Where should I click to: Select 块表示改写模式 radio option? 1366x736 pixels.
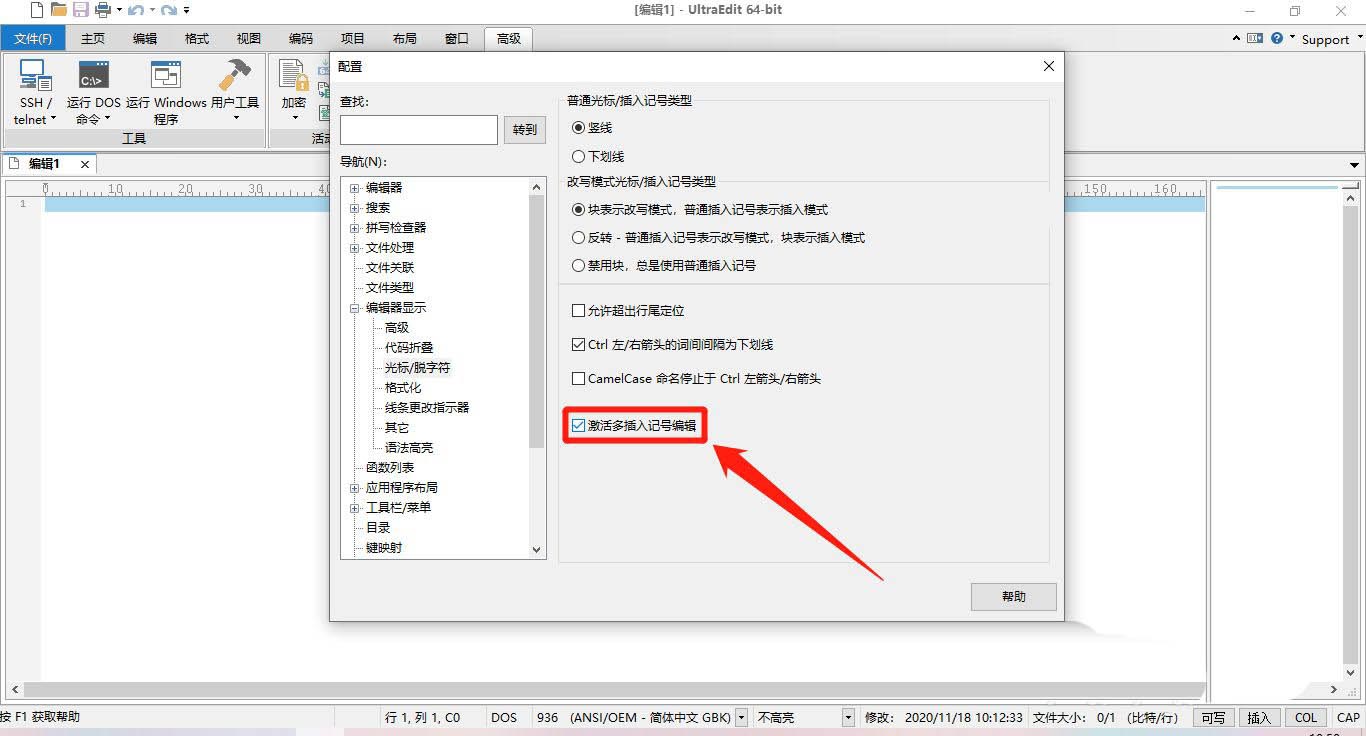(578, 210)
